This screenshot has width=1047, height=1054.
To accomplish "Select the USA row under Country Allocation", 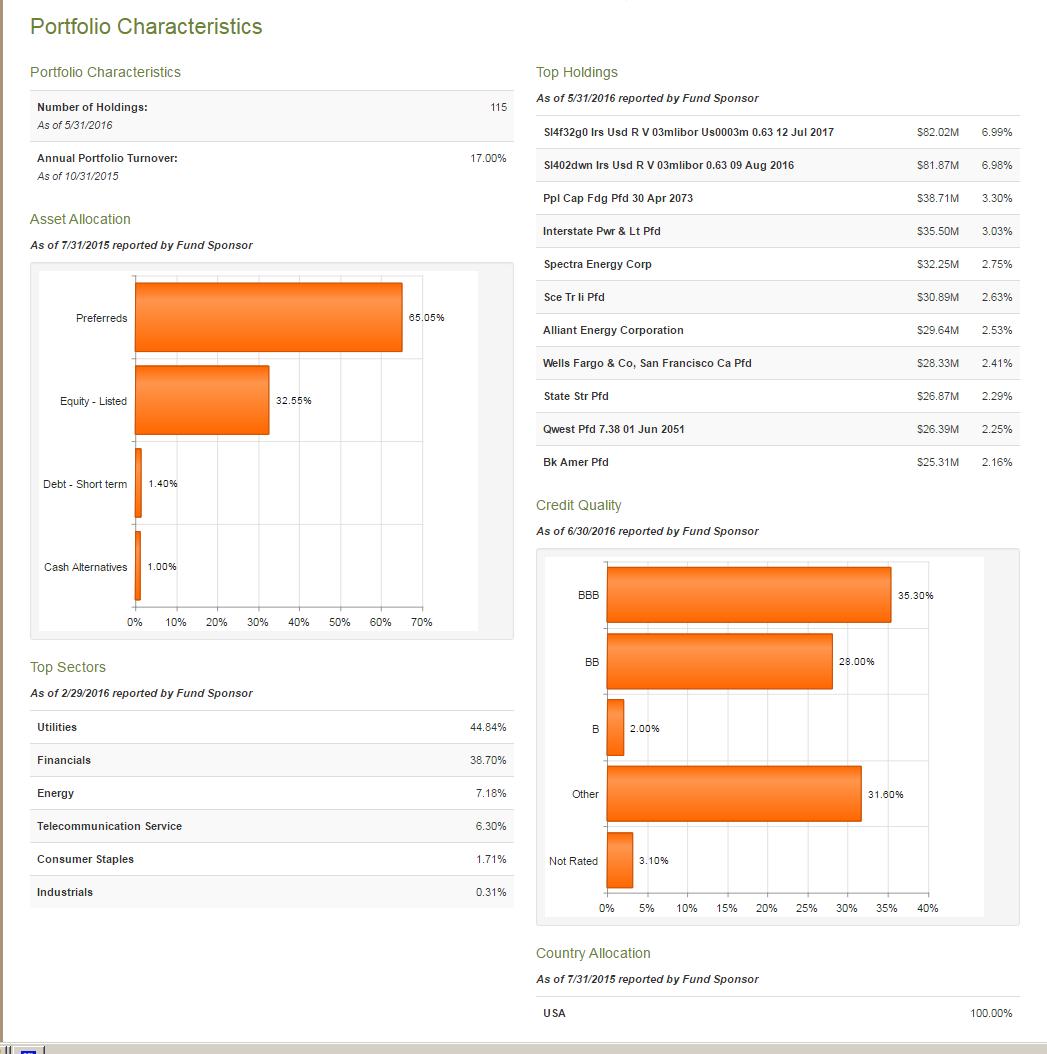I will pos(770,1013).
